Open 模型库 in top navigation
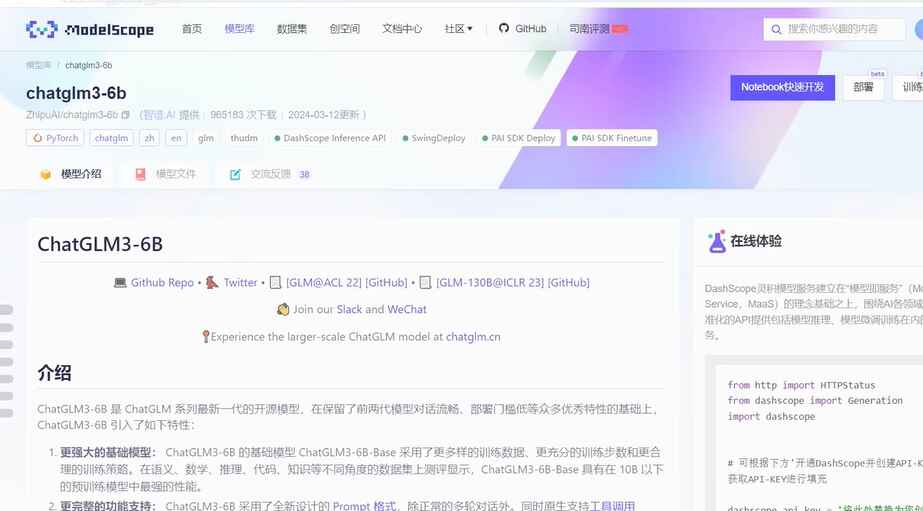 [239, 28]
